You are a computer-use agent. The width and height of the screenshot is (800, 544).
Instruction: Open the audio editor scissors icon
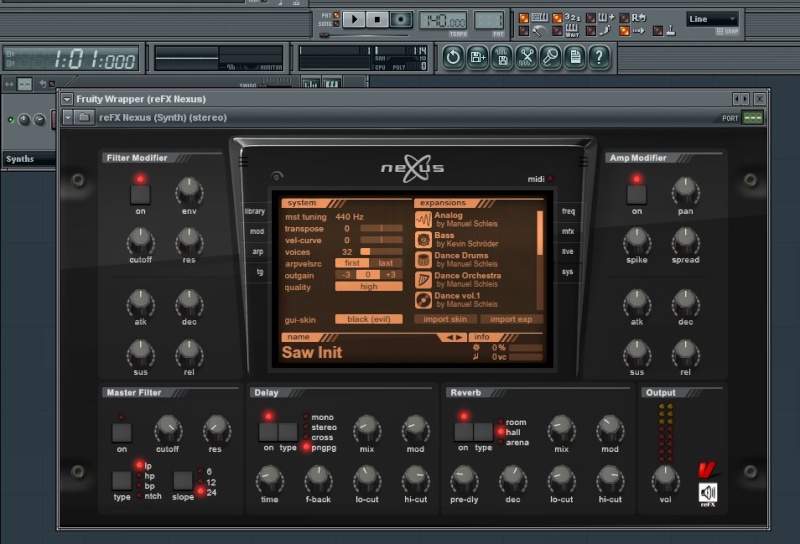[527, 57]
